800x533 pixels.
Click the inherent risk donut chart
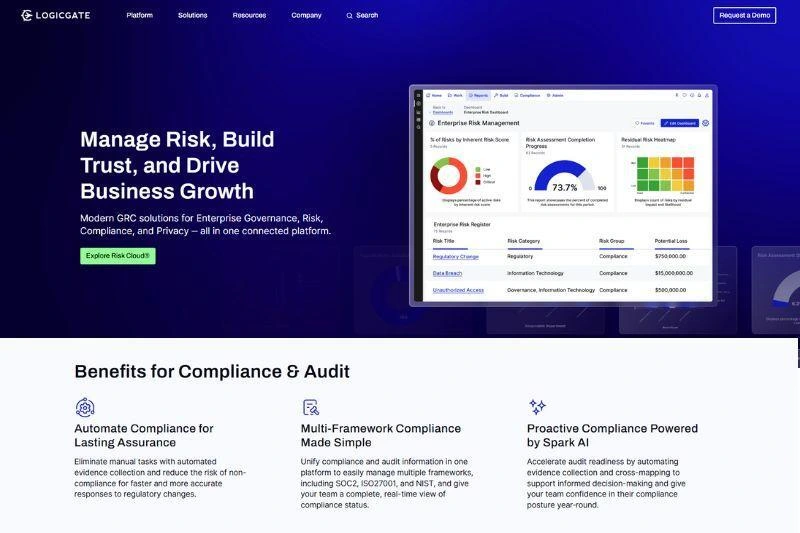[449, 175]
